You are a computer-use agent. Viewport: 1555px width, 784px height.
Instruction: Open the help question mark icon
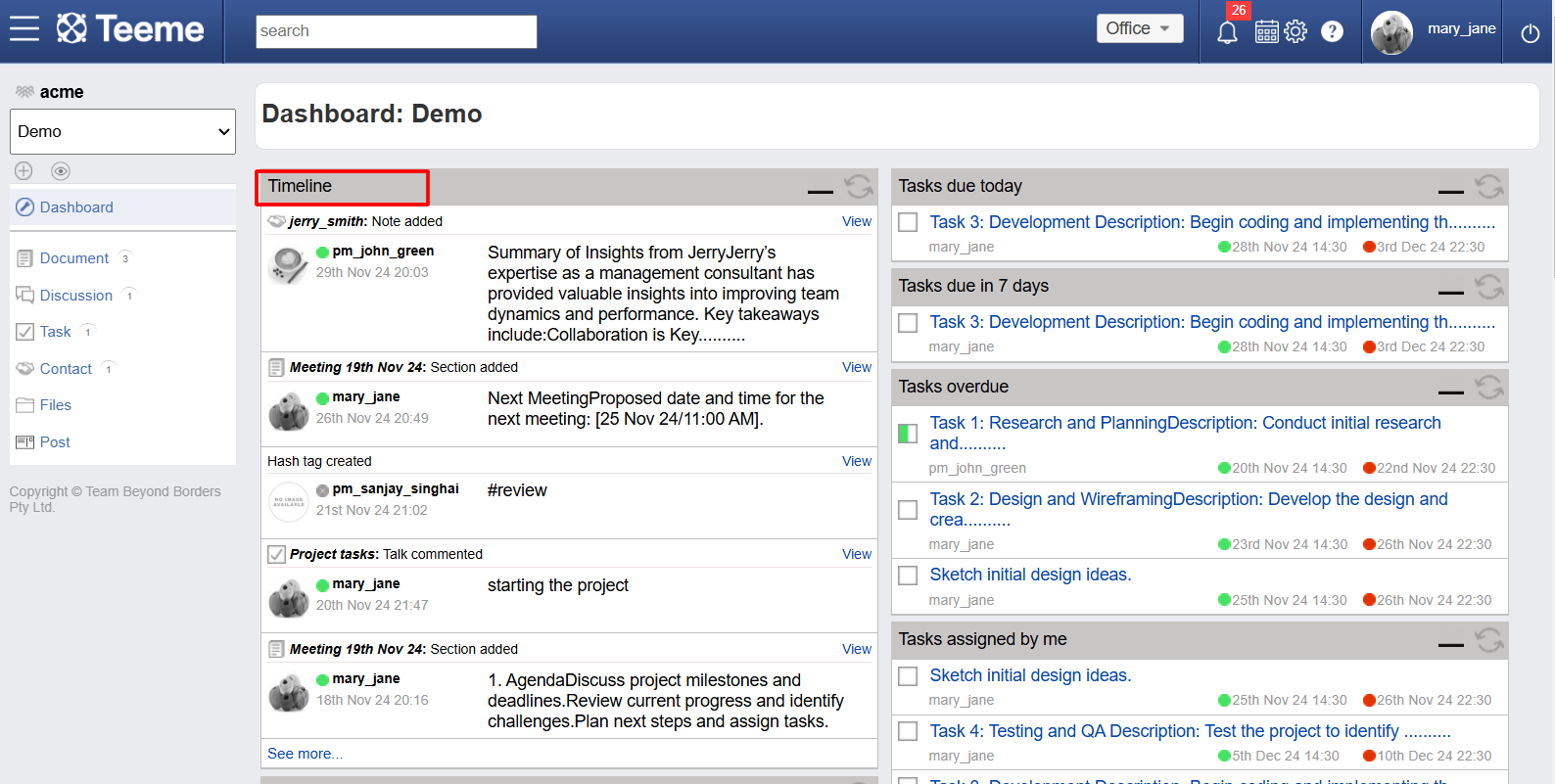coord(1332,31)
